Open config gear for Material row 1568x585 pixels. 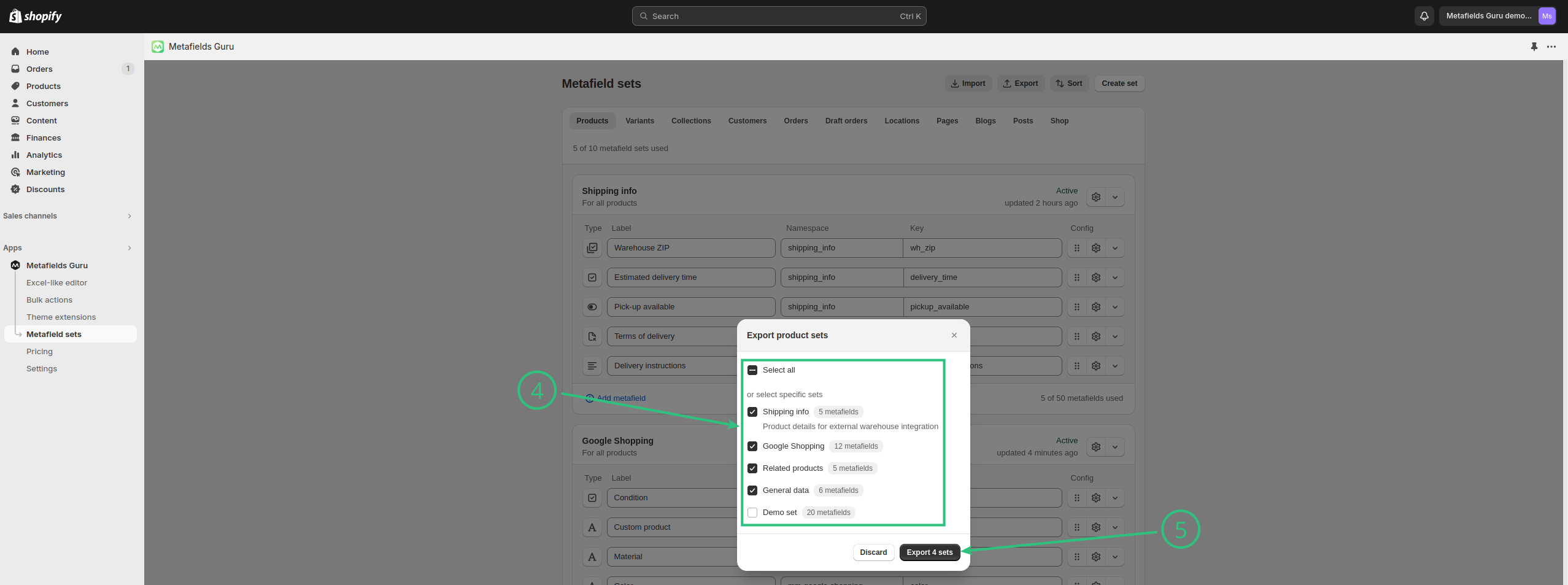pos(1095,557)
